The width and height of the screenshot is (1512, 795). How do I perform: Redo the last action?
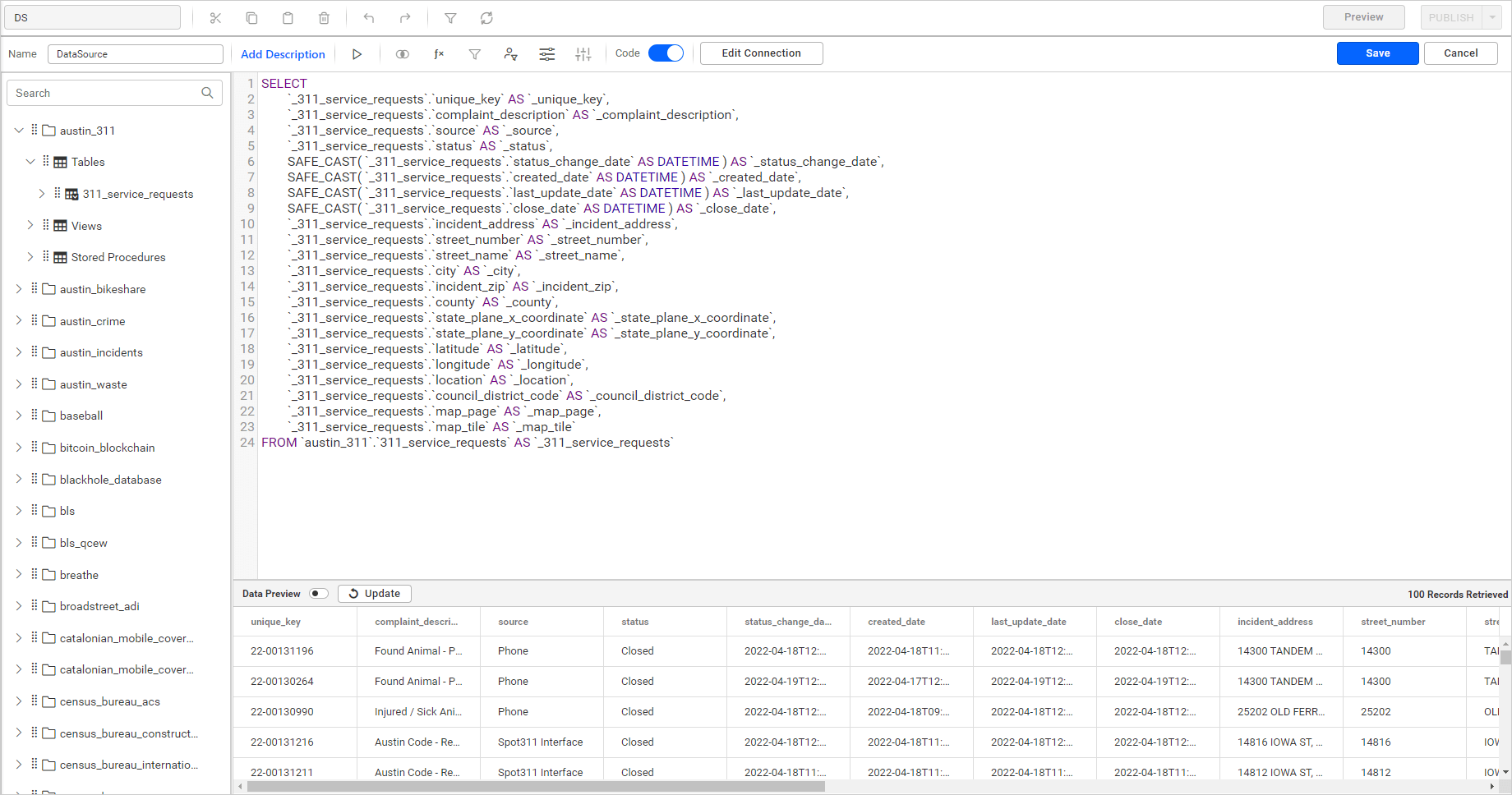pyautogui.click(x=404, y=17)
